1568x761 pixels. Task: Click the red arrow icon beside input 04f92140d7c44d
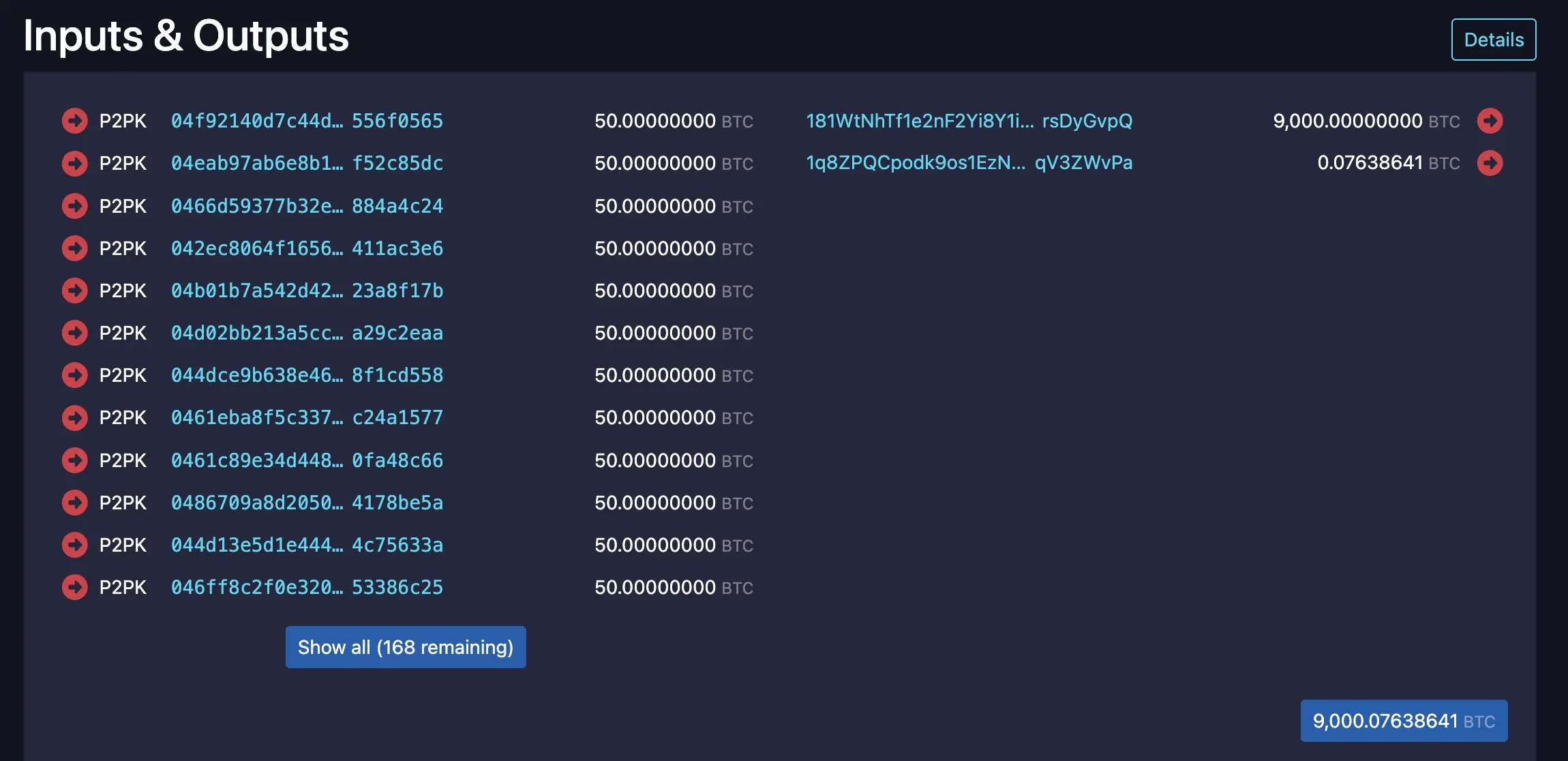pos(75,121)
